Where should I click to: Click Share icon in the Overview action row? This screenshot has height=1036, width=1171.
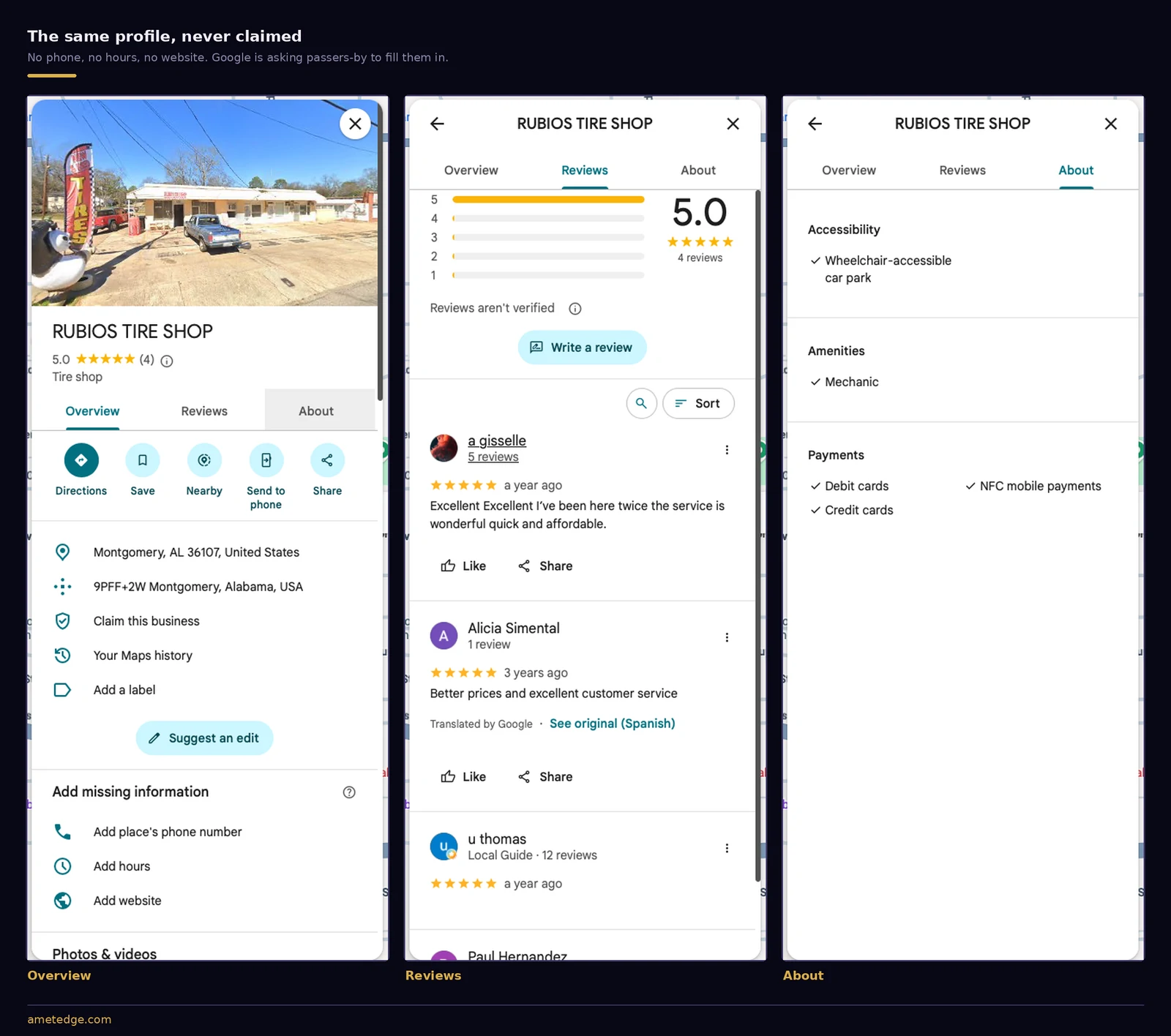coord(327,460)
